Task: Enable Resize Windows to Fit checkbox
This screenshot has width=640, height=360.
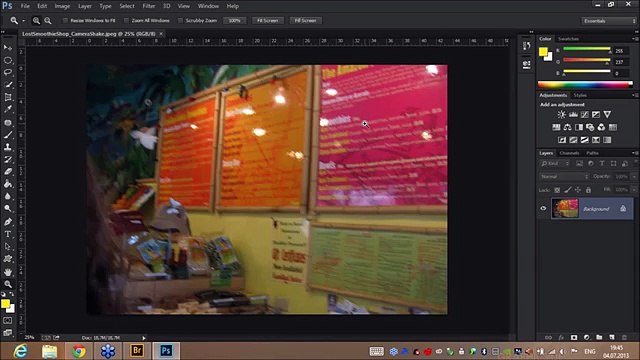Action: click(x=65, y=20)
